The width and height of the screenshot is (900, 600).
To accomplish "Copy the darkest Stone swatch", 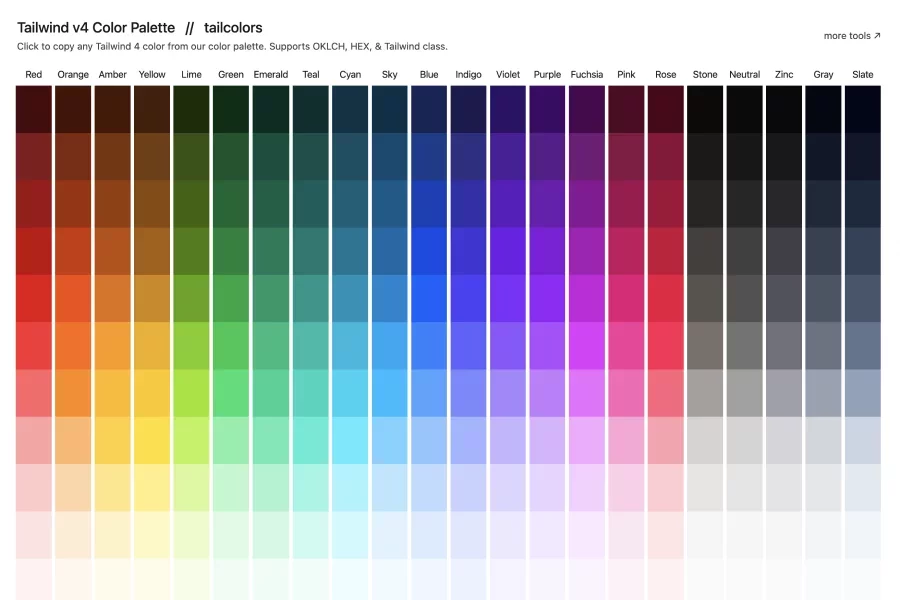I will (705, 109).
